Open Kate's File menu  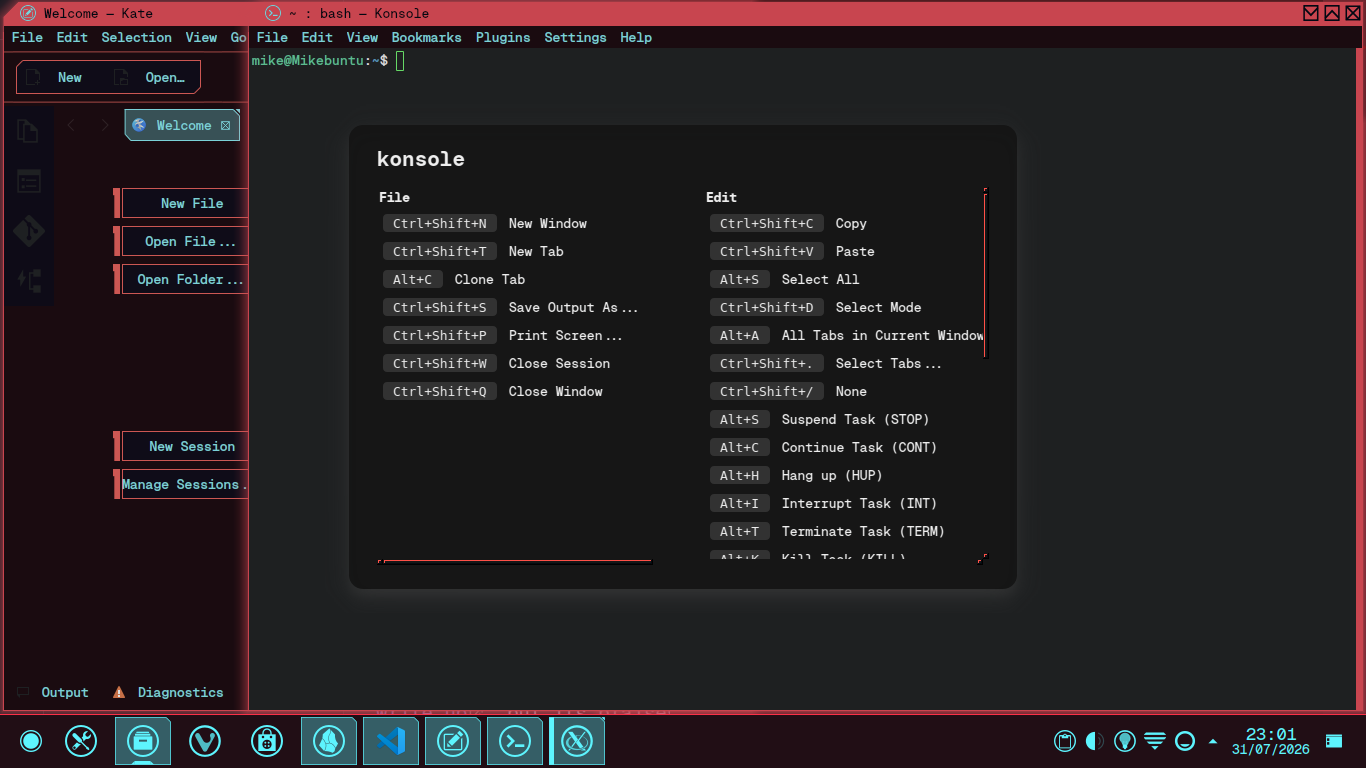tap(27, 37)
